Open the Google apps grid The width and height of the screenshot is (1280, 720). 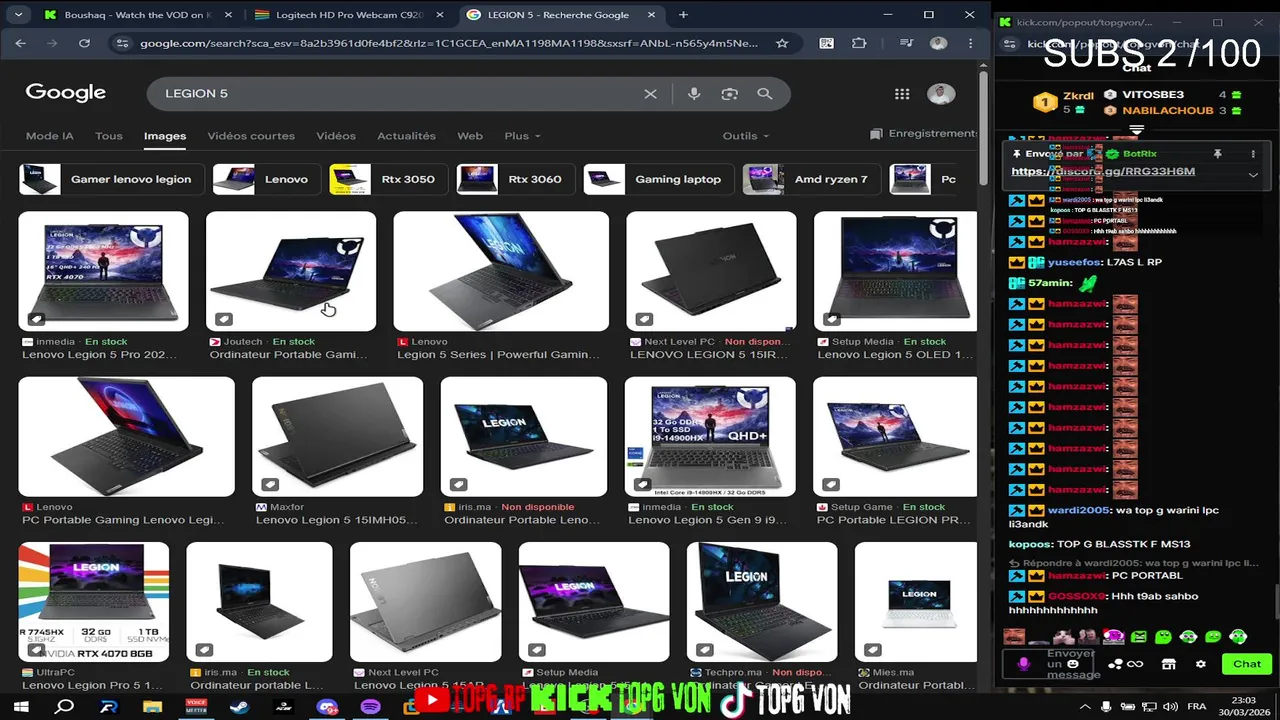(x=902, y=93)
